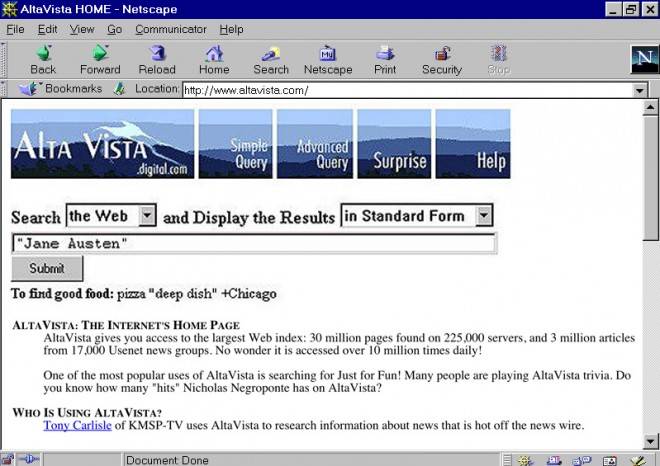The image size is (660, 466).
Task: Click the scrollbar down arrow
Action: [650, 442]
